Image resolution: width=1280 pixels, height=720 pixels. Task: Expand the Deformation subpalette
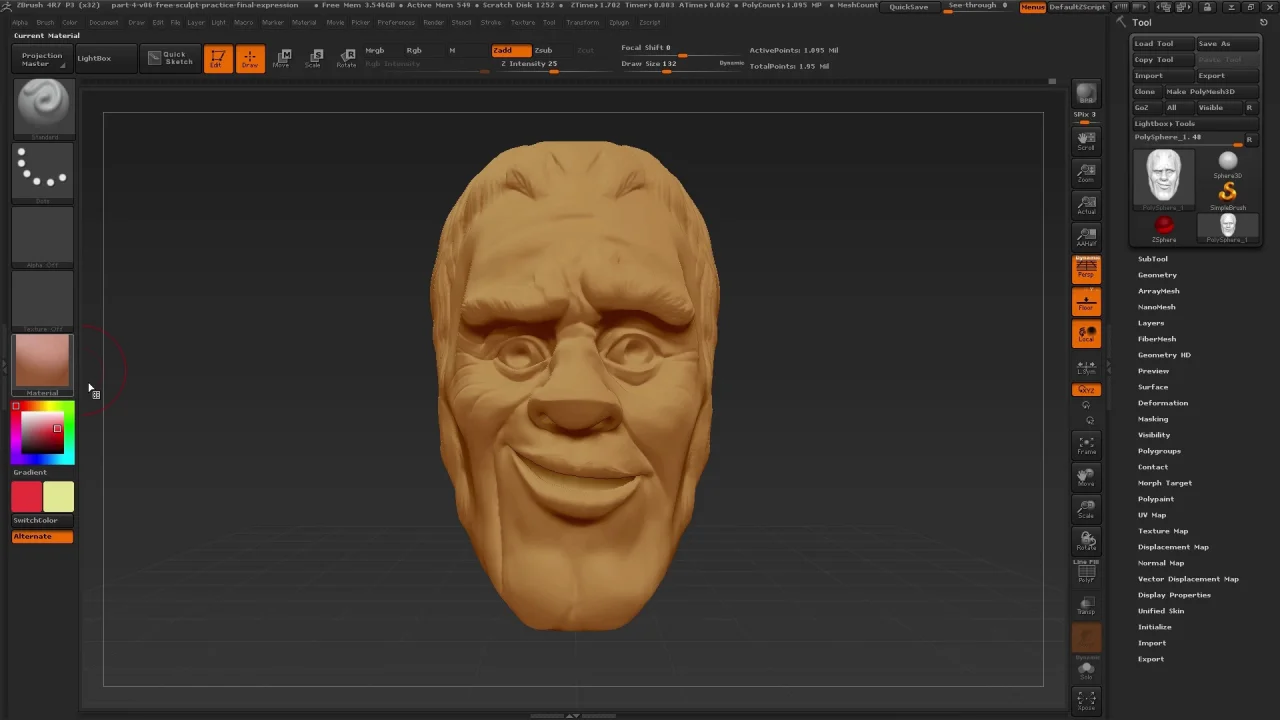[x=1163, y=403]
